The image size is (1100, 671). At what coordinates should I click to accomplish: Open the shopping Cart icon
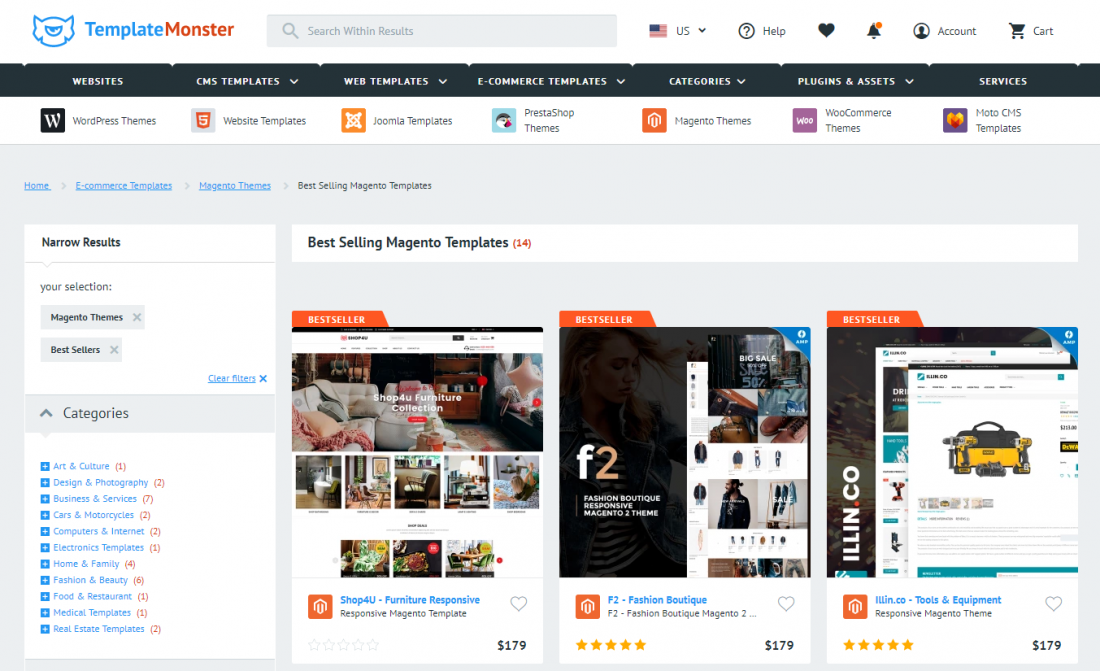pyautogui.click(x=1017, y=31)
